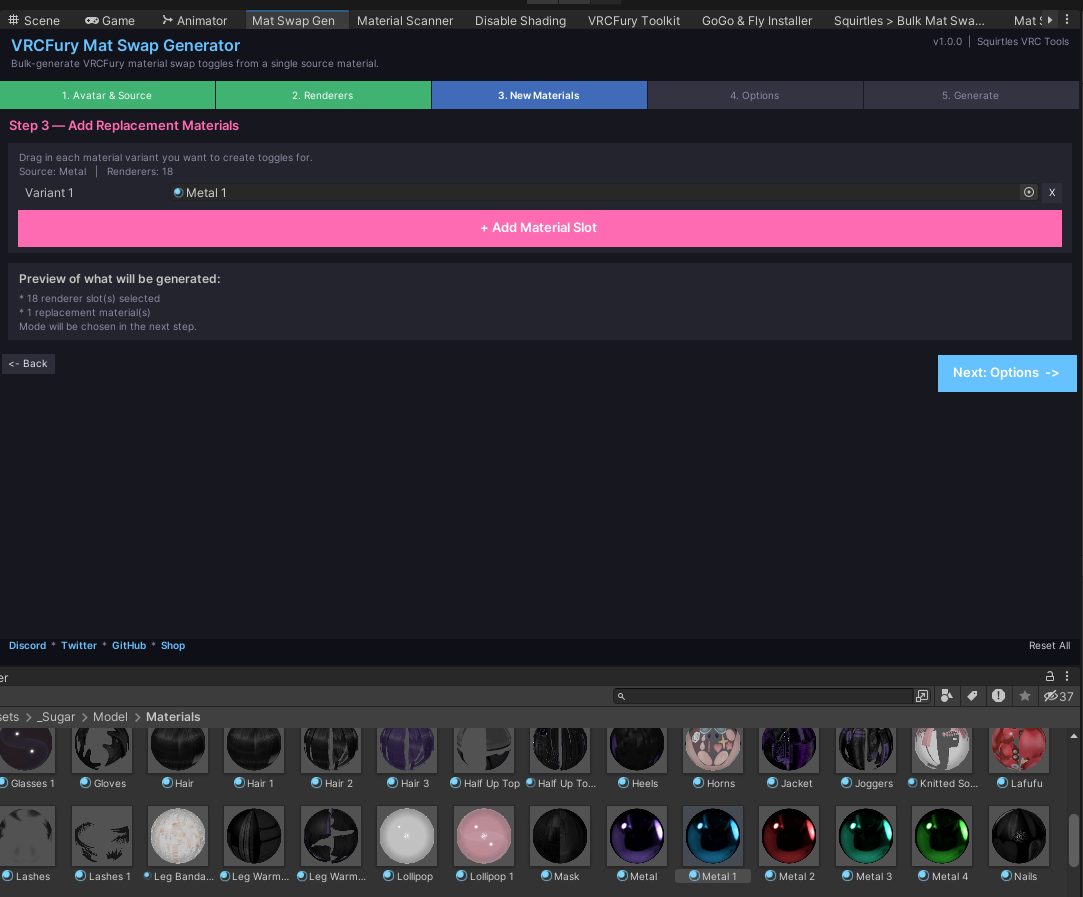The width and height of the screenshot is (1083, 897).
Task: Go to step 1 Avatar & Source
Action: point(107,95)
